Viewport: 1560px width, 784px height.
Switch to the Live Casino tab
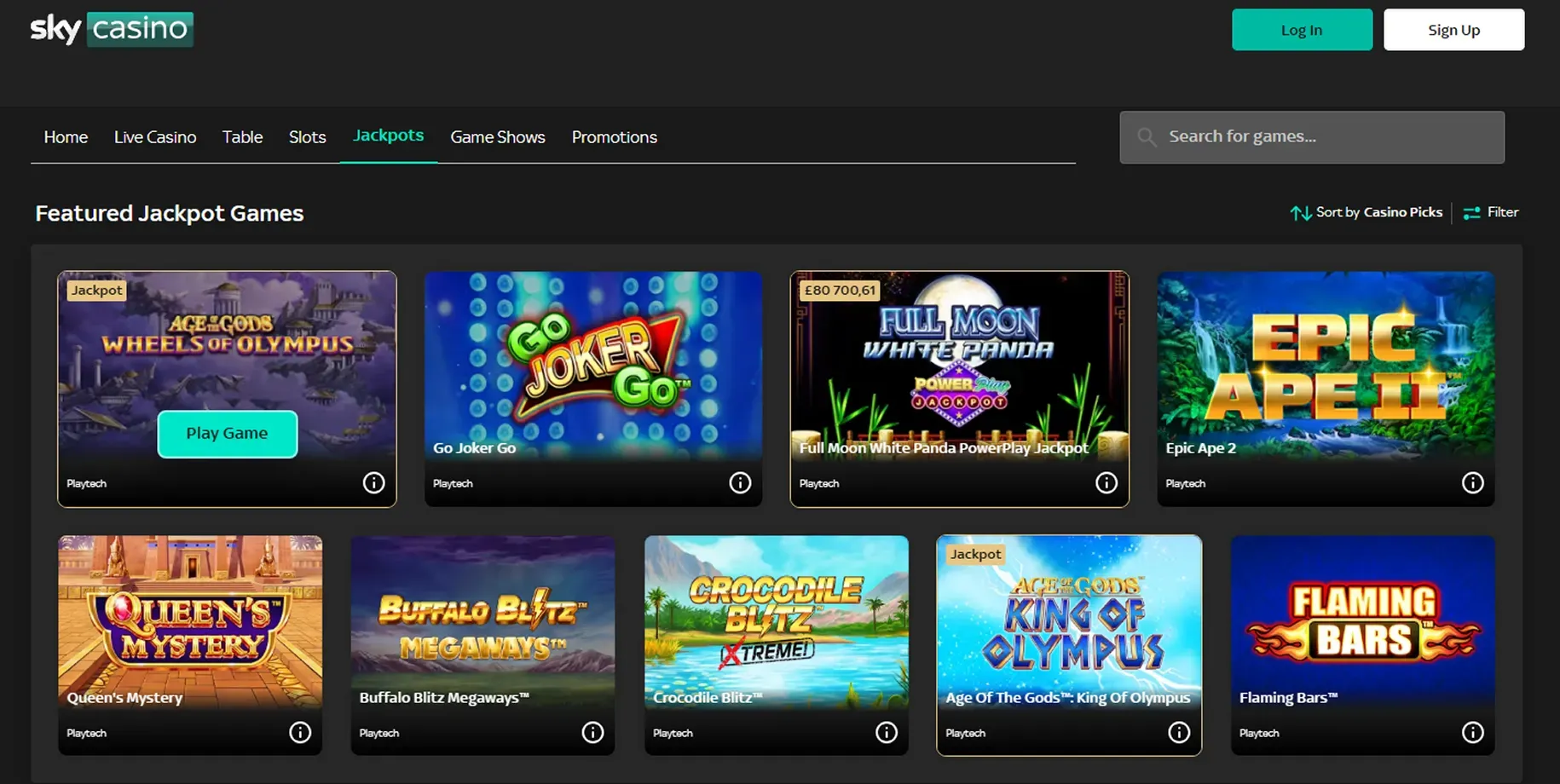click(155, 137)
